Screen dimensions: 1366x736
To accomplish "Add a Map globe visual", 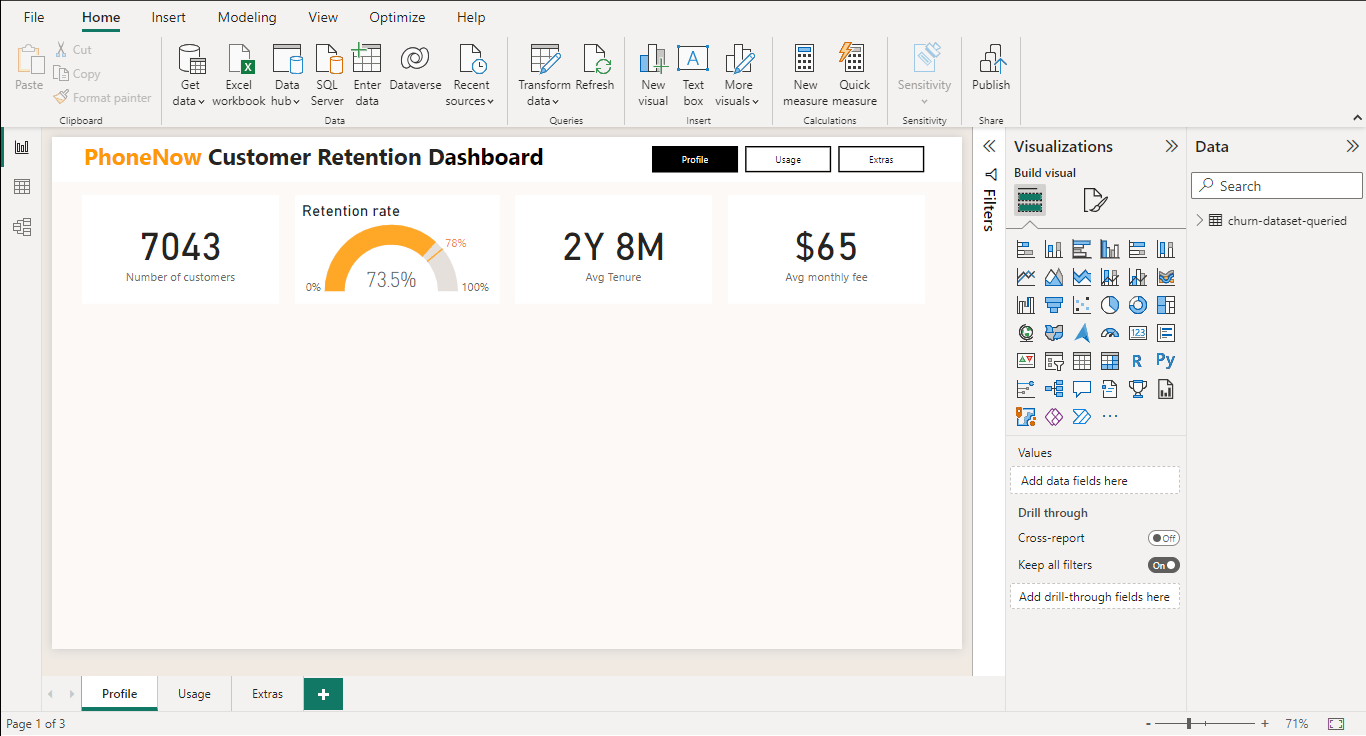I will pos(1026,333).
